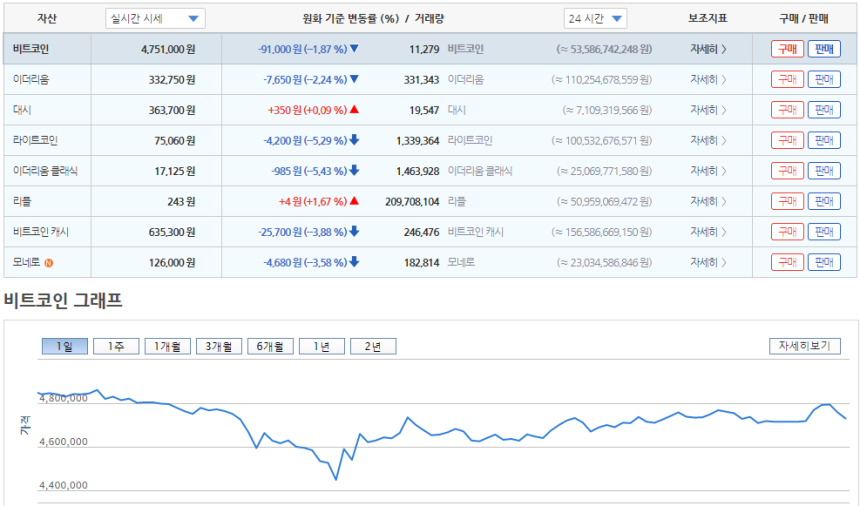Buy 모네로 using the 구매 button

787,262
